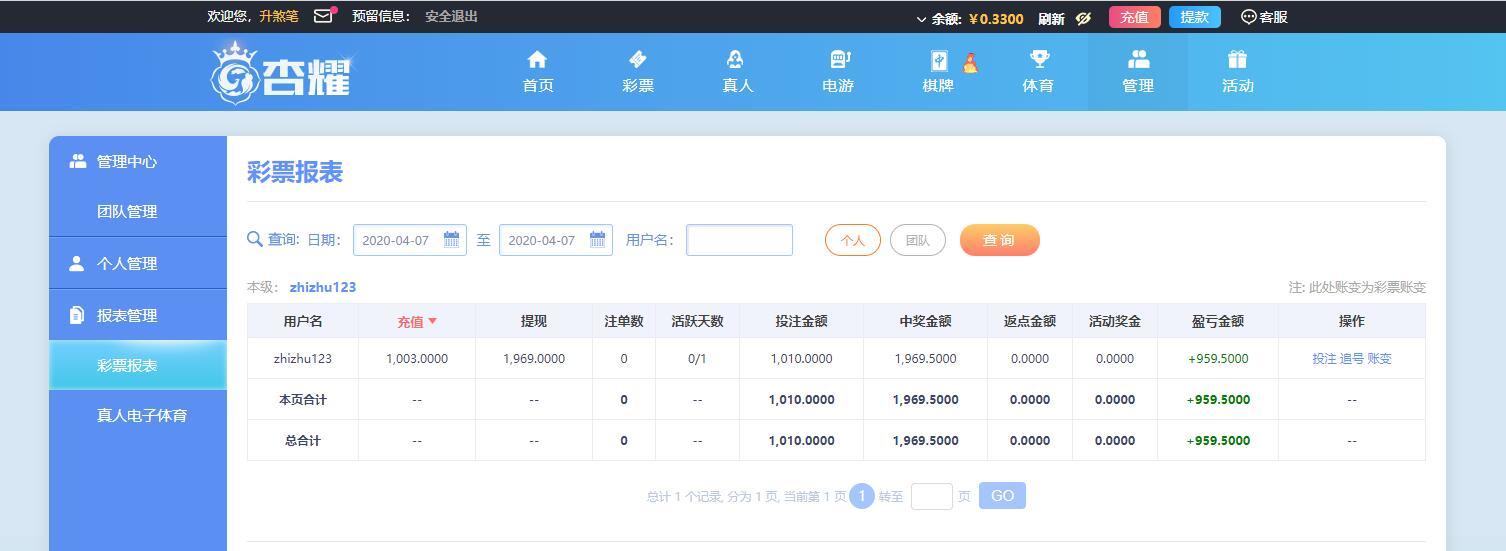The width and height of the screenshot is (1506, 551).
Task: Click the 充值 recharge button
Action: pos(1134,17)
